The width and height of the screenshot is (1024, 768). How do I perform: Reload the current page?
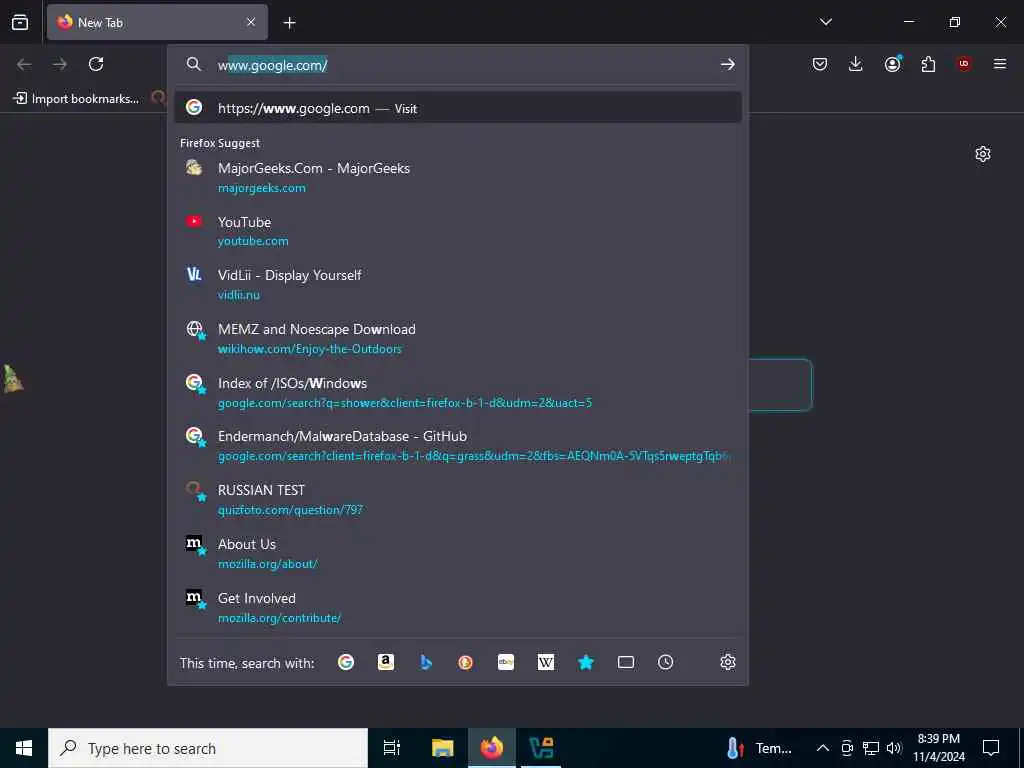(96, 64)
